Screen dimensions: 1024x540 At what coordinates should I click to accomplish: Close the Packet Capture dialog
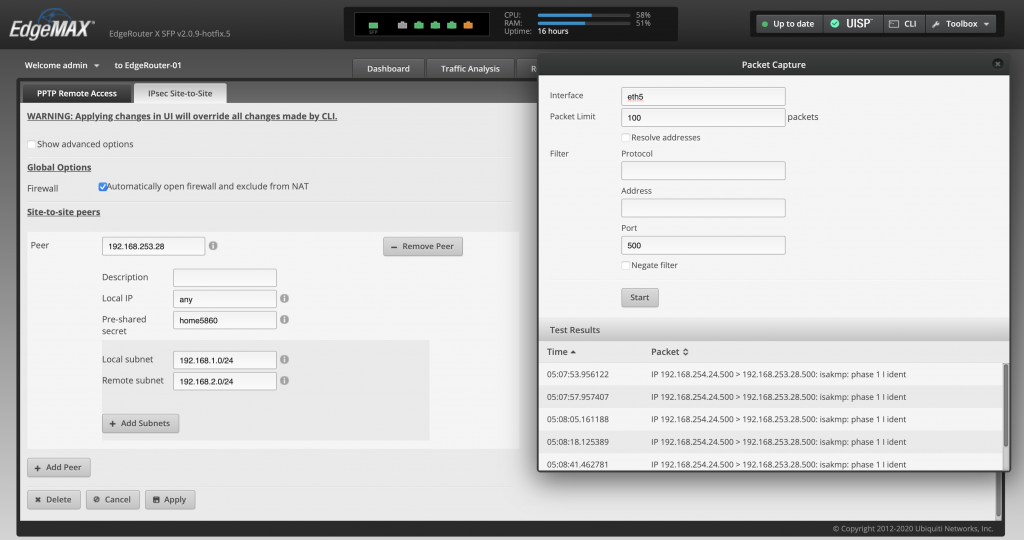pos(997,64)
